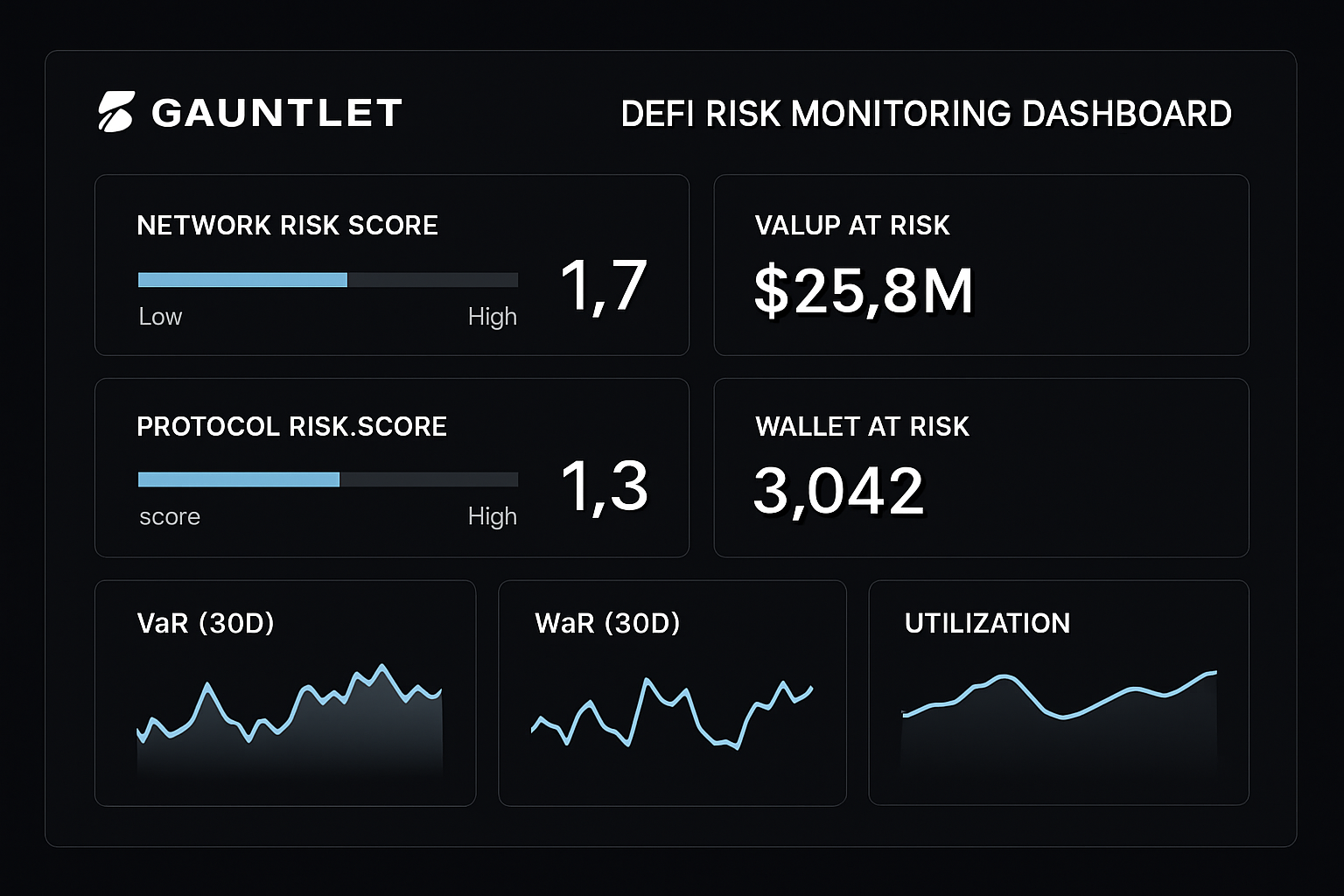Open the VaR (30D) chart panel

pos(286,691)
